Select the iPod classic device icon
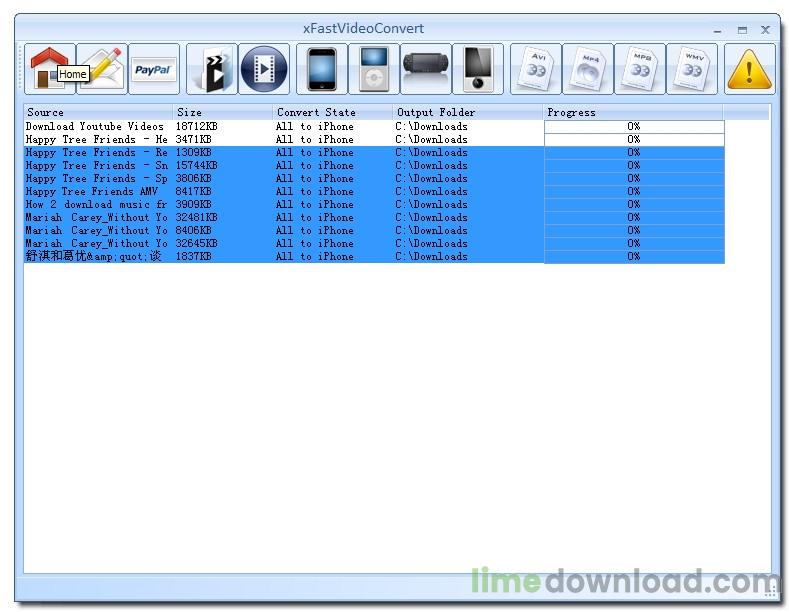The height and width of the screenshot is (612, 789). pos(374,69)
